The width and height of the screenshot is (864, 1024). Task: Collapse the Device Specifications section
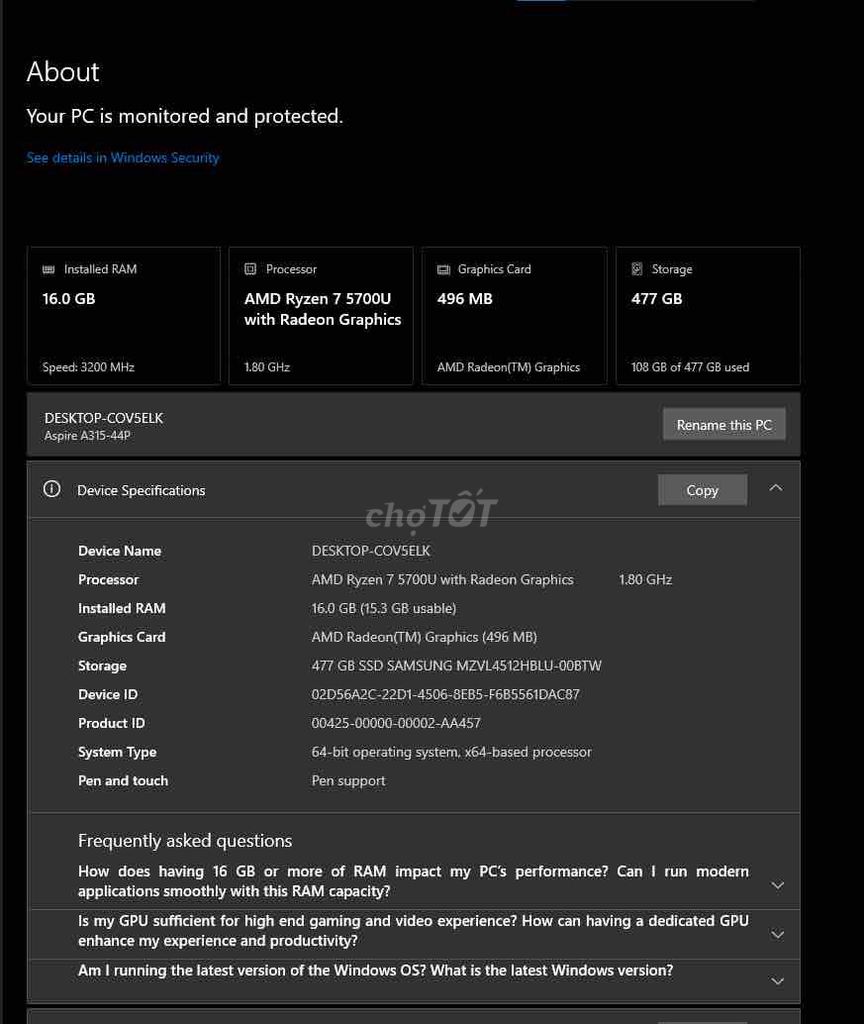(x=776, y=488)
